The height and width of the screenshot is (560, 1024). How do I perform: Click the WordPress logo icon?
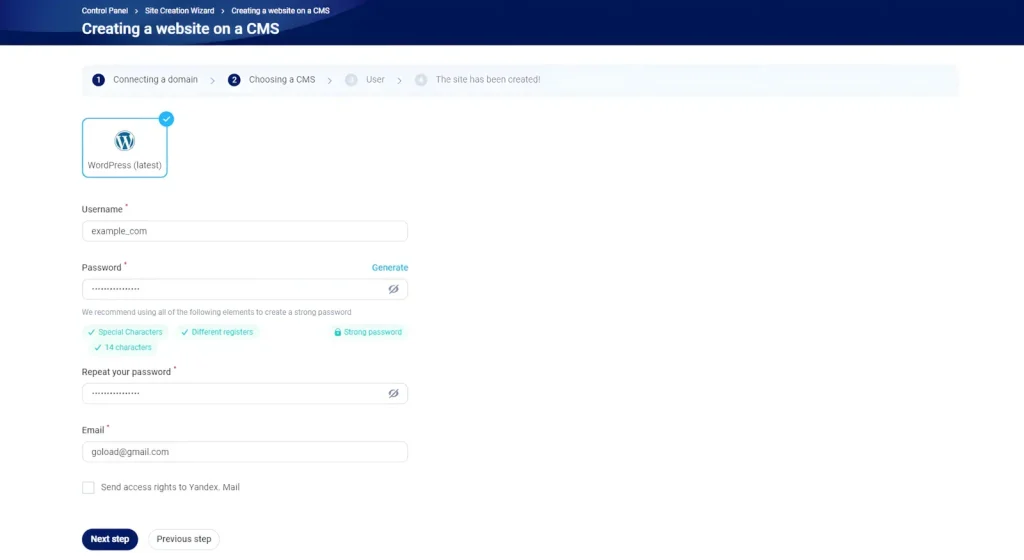coord(124,140)
